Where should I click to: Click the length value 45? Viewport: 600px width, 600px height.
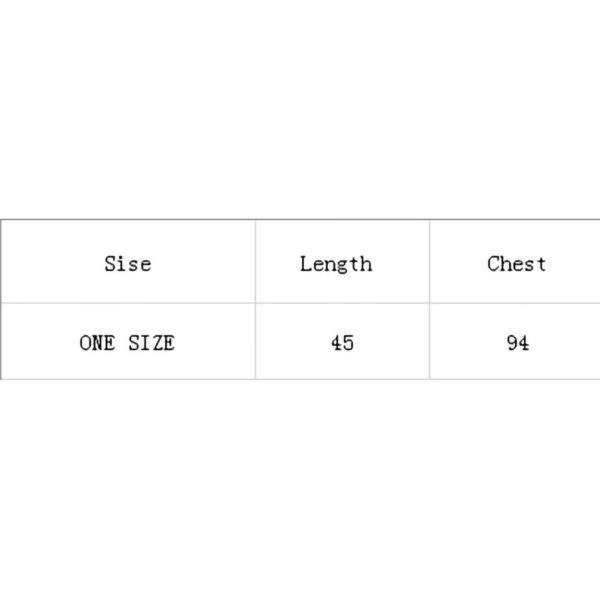[342, 343]
